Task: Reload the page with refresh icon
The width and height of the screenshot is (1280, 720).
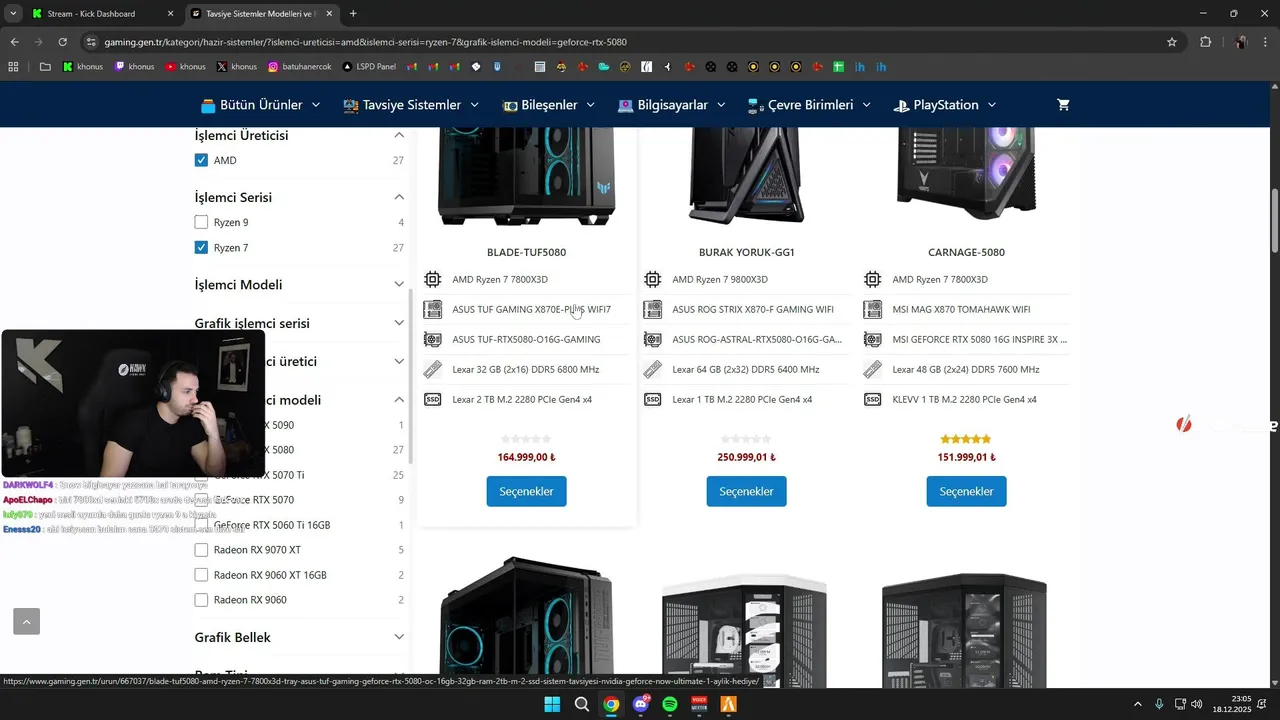Action: 63,42
